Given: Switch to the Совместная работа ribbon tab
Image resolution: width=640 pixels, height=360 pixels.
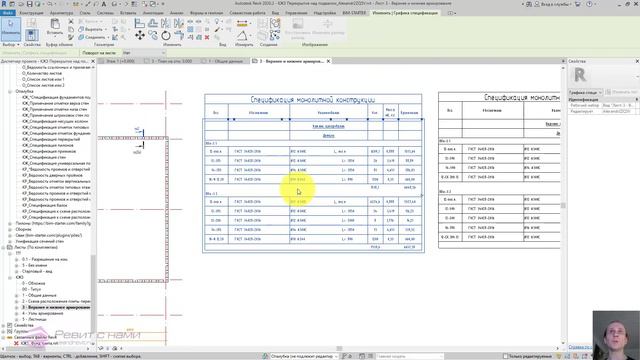Looking at the screenshot, I should 247,13.
